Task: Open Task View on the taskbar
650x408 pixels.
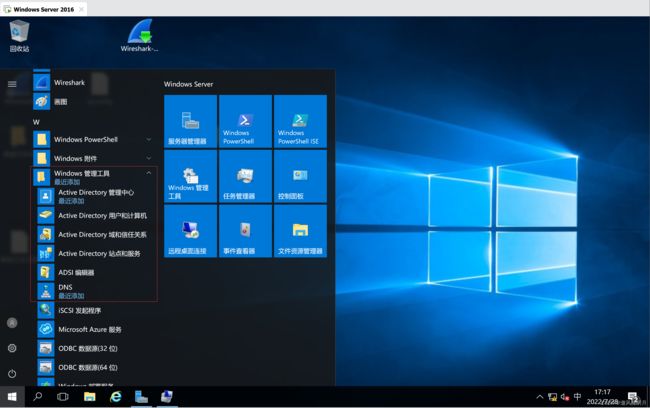Action: (63, 397)
